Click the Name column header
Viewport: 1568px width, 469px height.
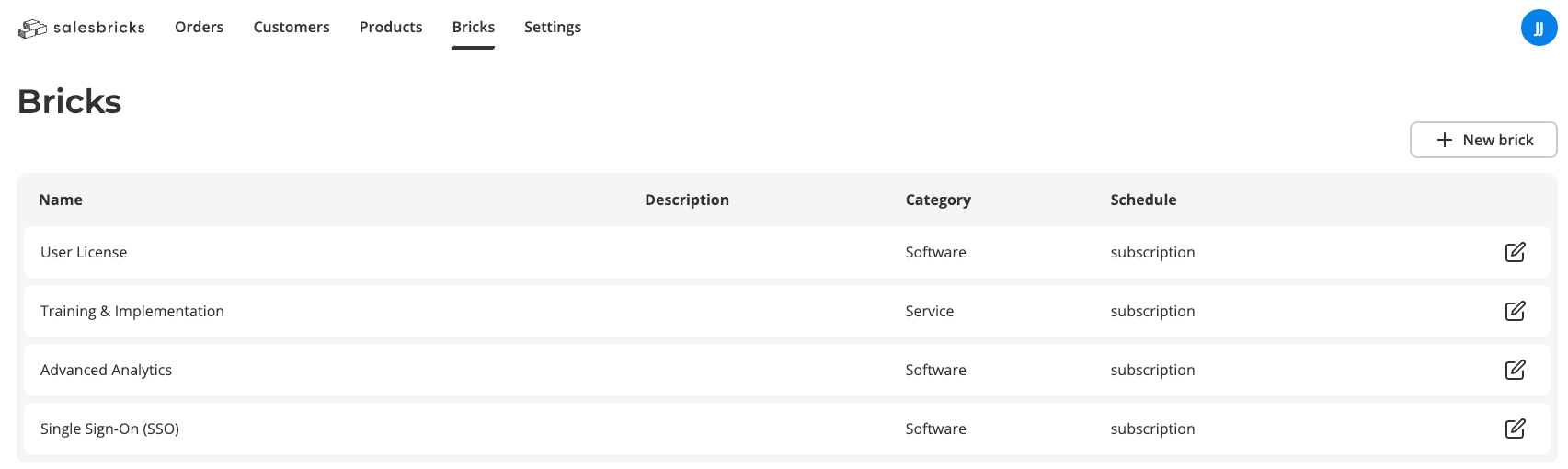(x=61, y=200)
